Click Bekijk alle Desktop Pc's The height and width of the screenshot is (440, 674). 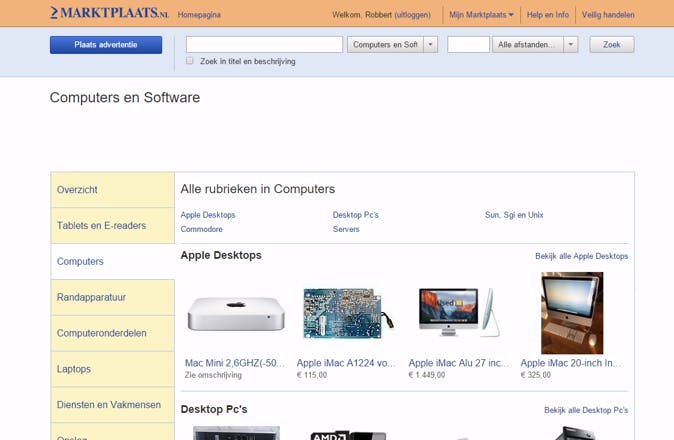pos(586,410)
